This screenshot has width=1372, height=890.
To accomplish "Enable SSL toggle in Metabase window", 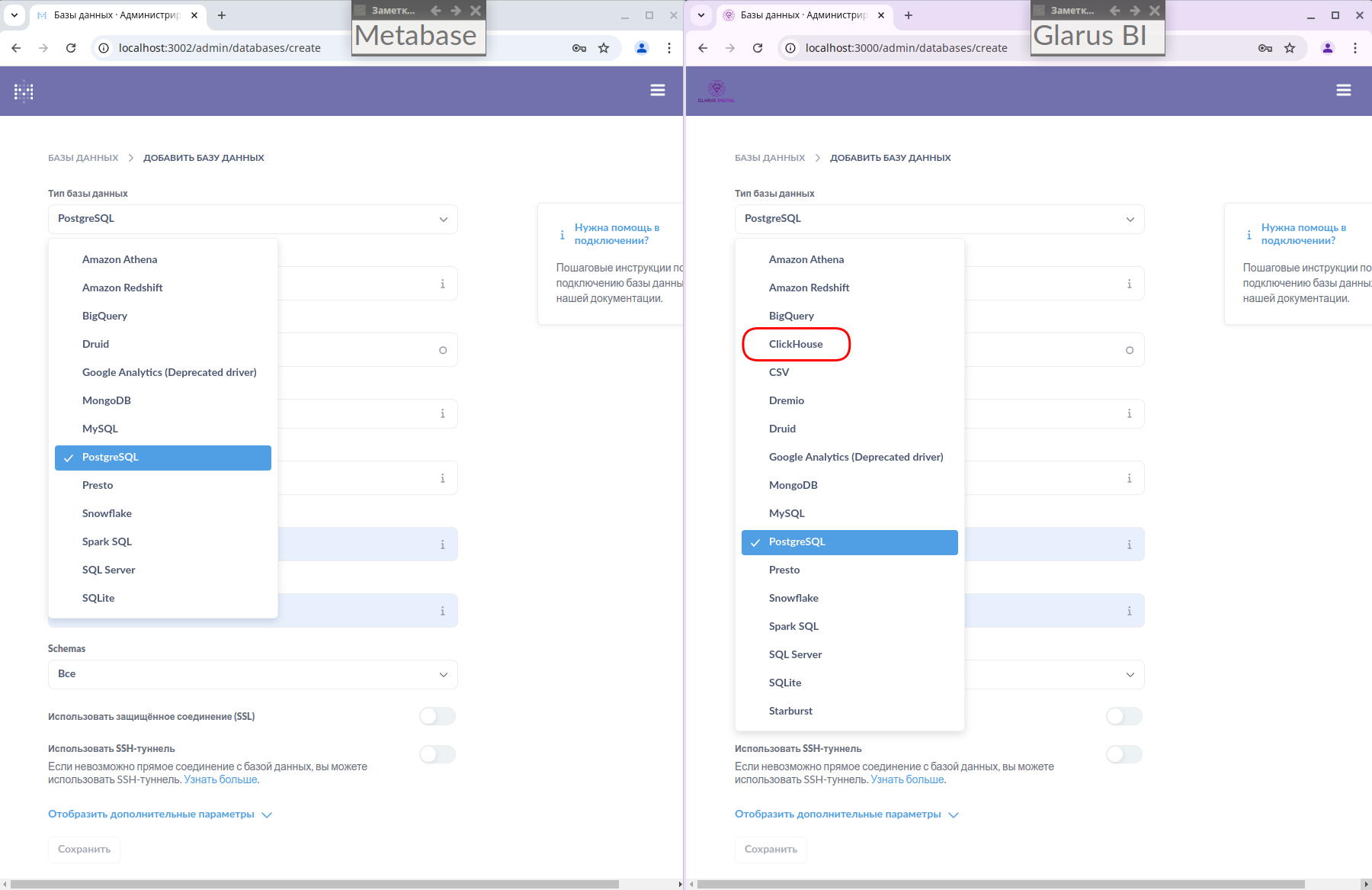I will pyautogui.click(x=438, y=716).
